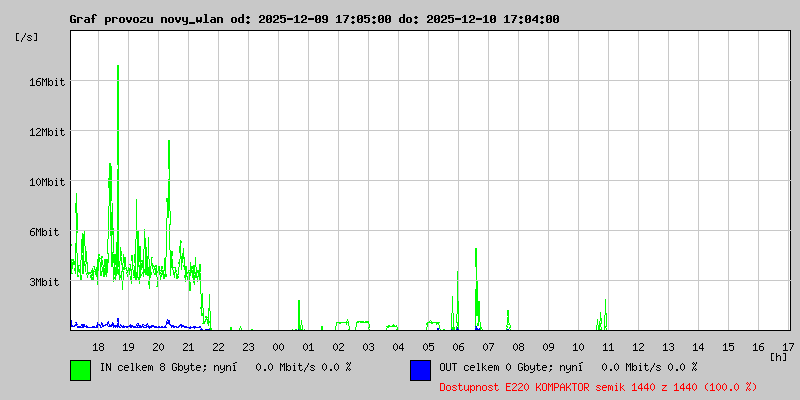Click hour label '00' on time axis

[279, 347]
